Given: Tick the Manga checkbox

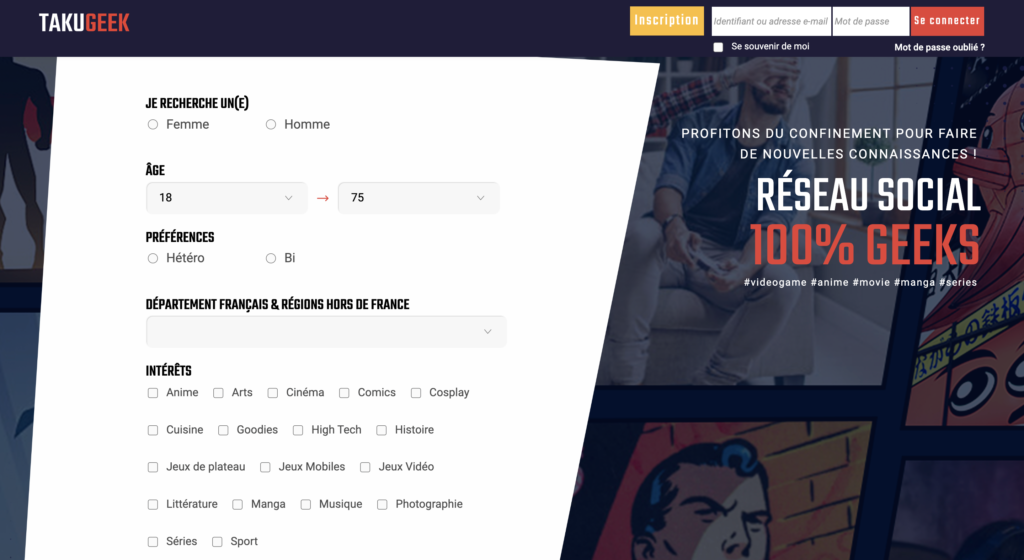Looking at the screenshot, I should point(238,505).
